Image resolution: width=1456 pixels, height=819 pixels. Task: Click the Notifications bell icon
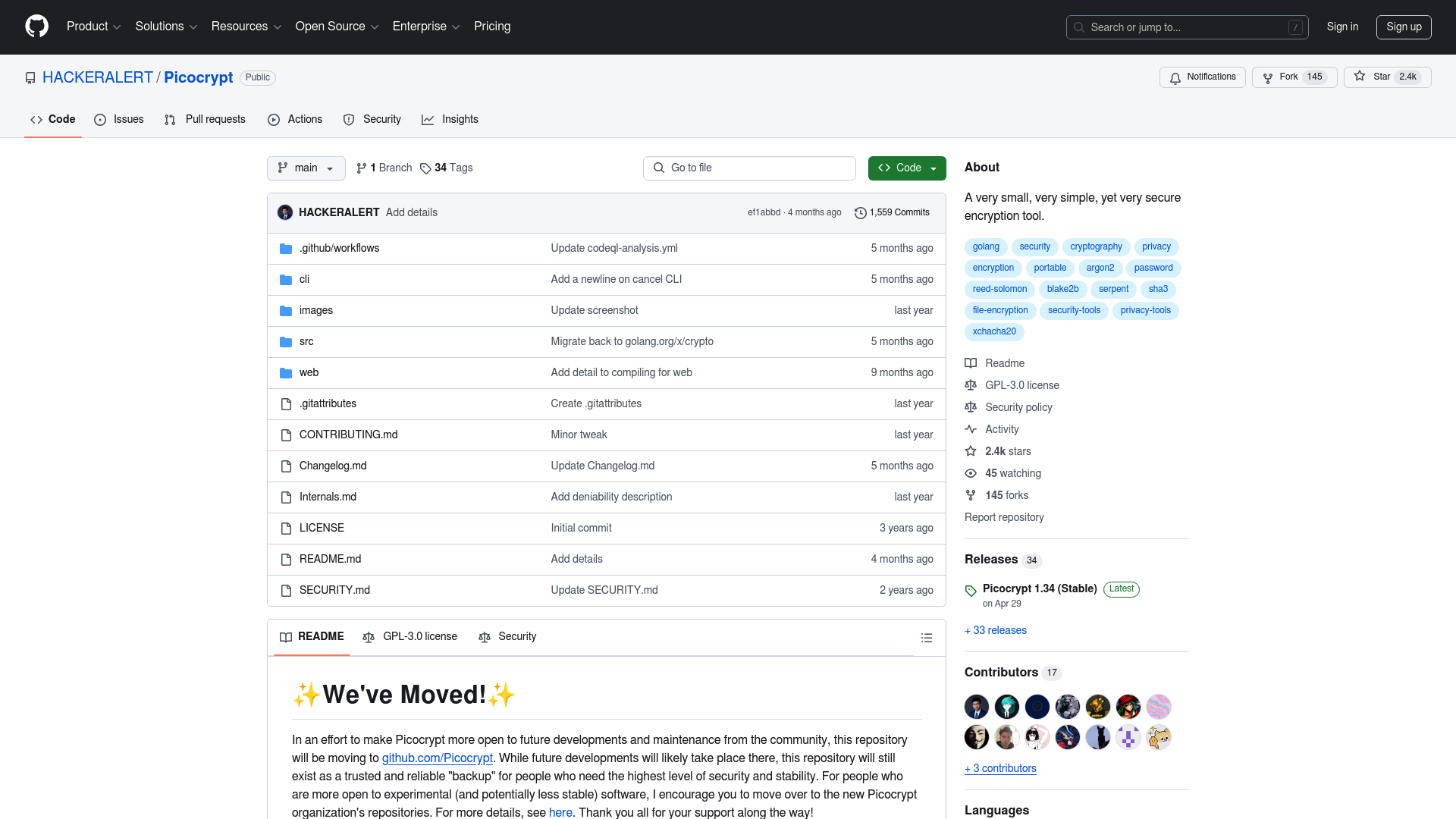point(1175,77)
